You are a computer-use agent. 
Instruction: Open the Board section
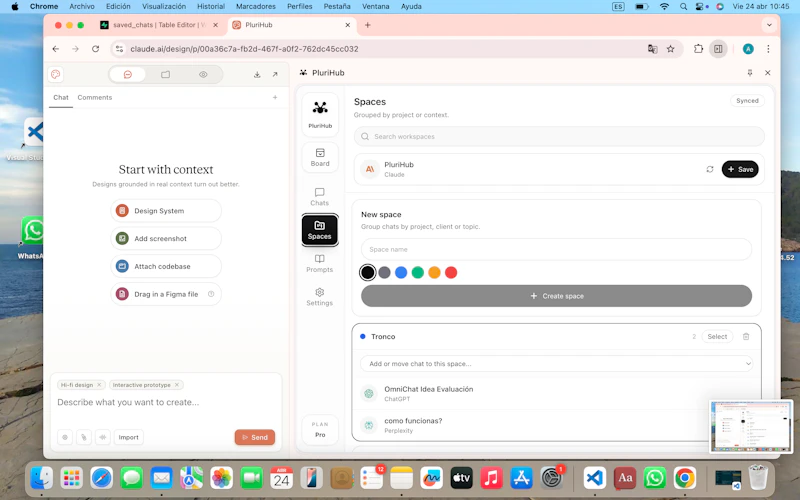(320, 157)
